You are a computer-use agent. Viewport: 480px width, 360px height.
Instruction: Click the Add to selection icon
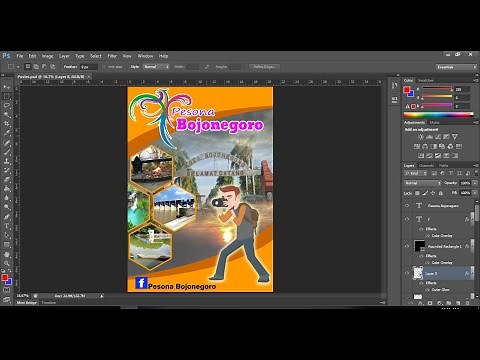[36, 67]
